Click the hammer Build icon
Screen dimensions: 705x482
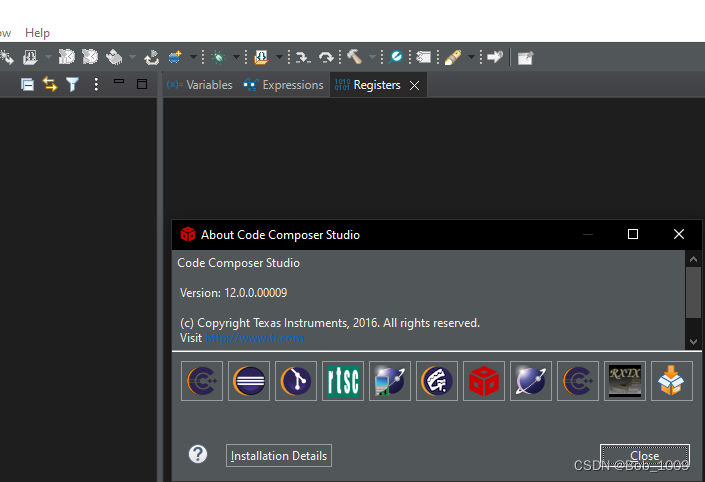355,57
